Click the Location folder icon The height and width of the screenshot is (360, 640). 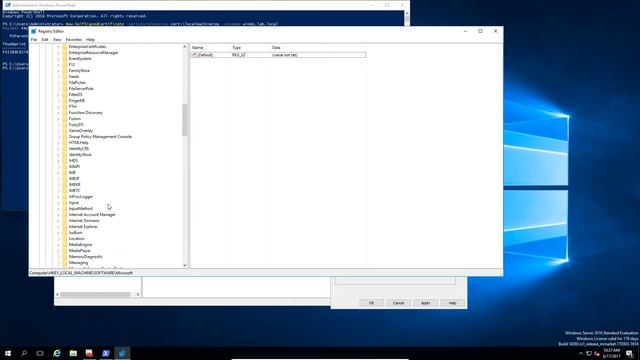pos(64,238)
